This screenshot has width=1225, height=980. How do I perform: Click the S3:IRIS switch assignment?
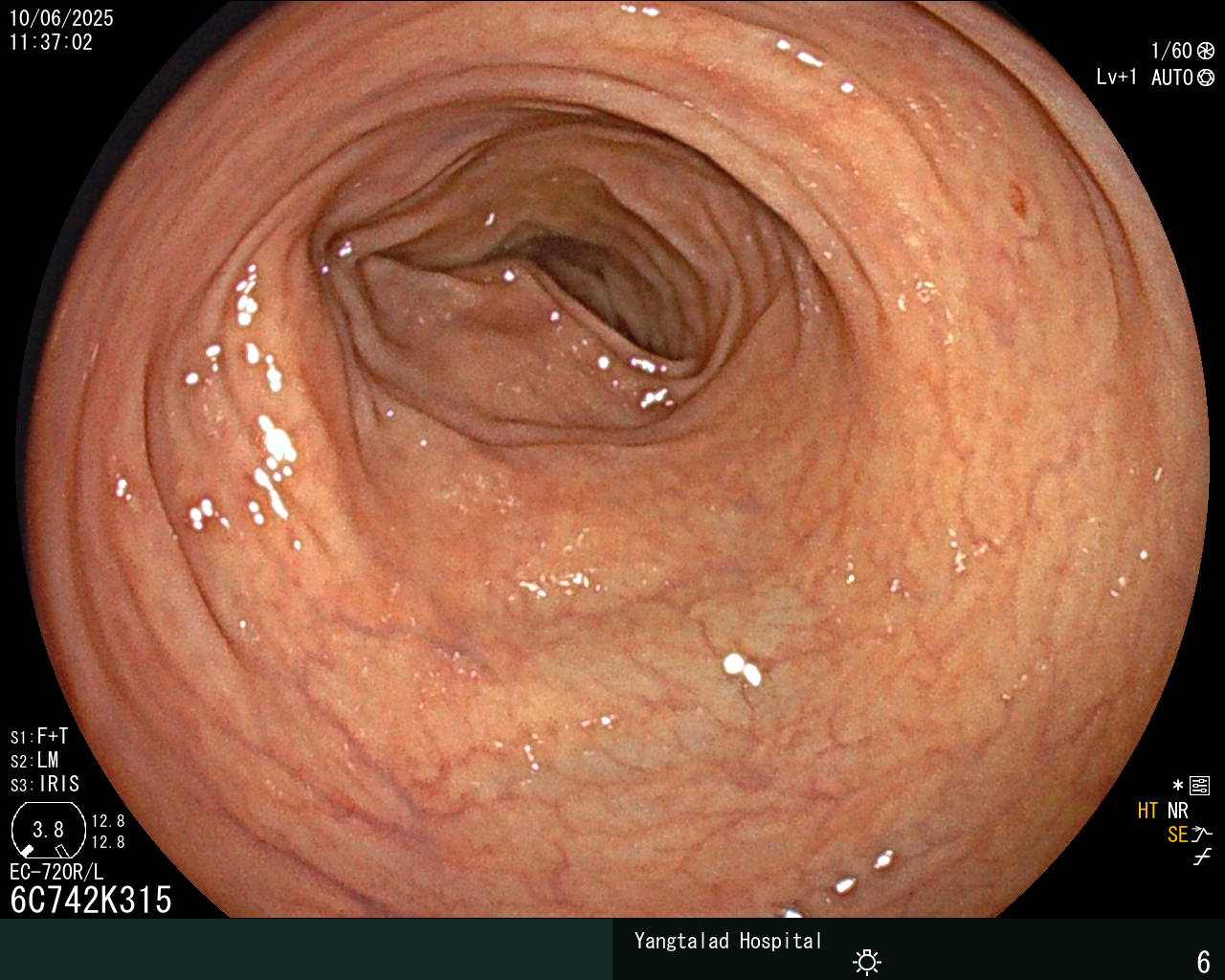45,784
